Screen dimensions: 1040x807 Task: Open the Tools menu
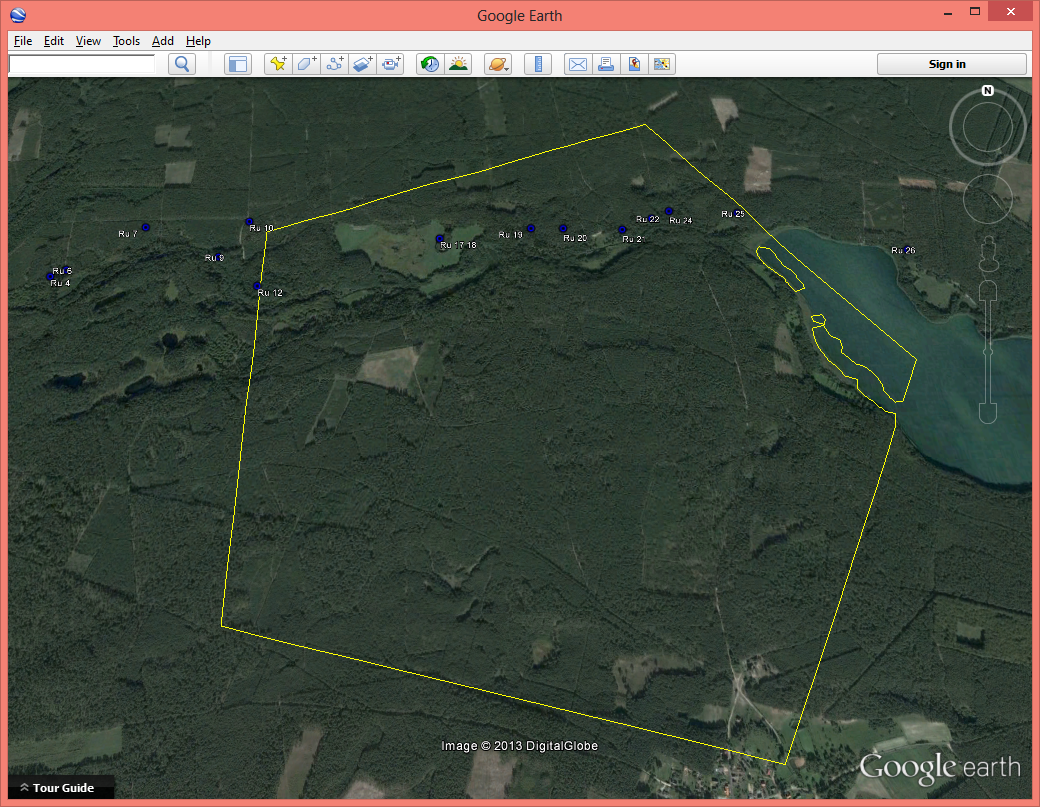click(126, 41)
